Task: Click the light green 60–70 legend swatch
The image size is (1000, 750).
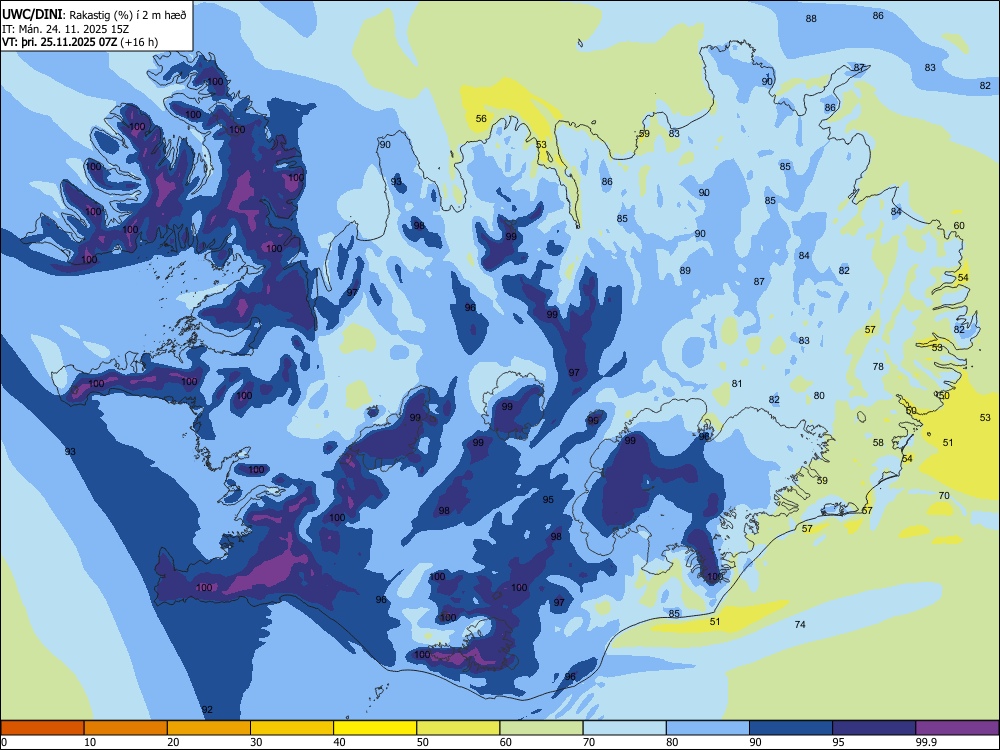Action: click(541, 728)
